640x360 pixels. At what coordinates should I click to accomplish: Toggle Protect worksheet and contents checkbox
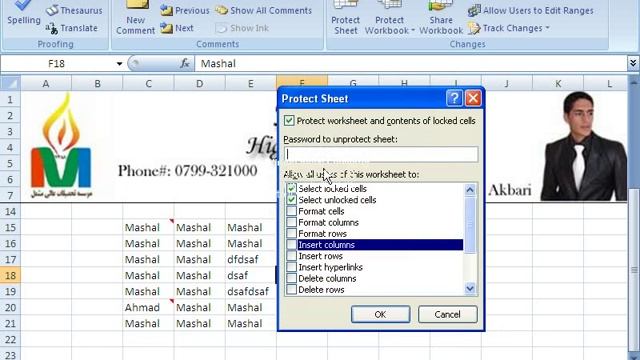[x=289, y=120]
